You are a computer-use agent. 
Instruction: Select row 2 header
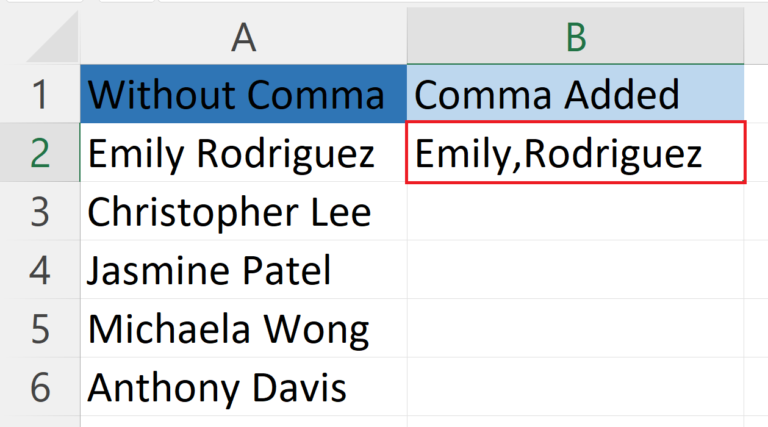40,153
